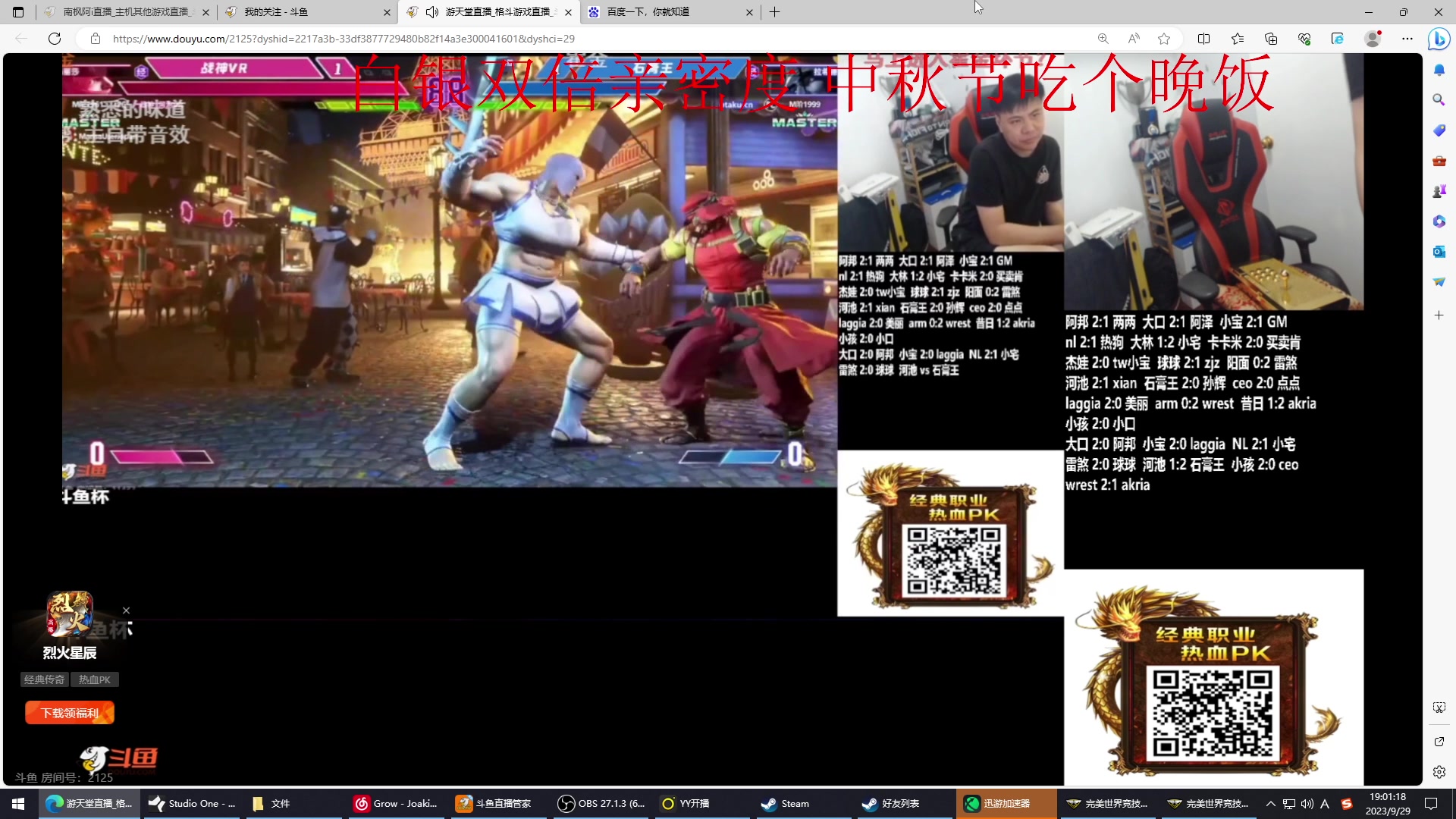Open sidebar settings gear
This screenshot has width=1456, height=819.
[x=1439, y=772]
